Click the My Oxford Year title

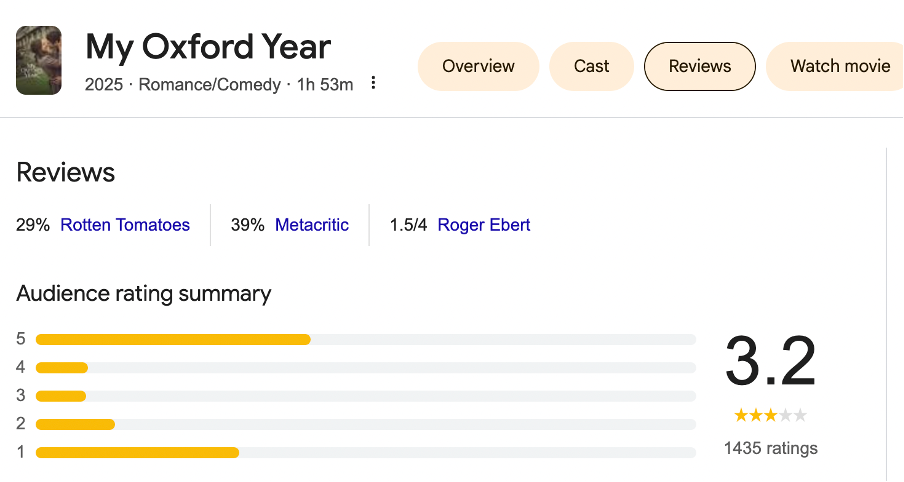[208, 47]
